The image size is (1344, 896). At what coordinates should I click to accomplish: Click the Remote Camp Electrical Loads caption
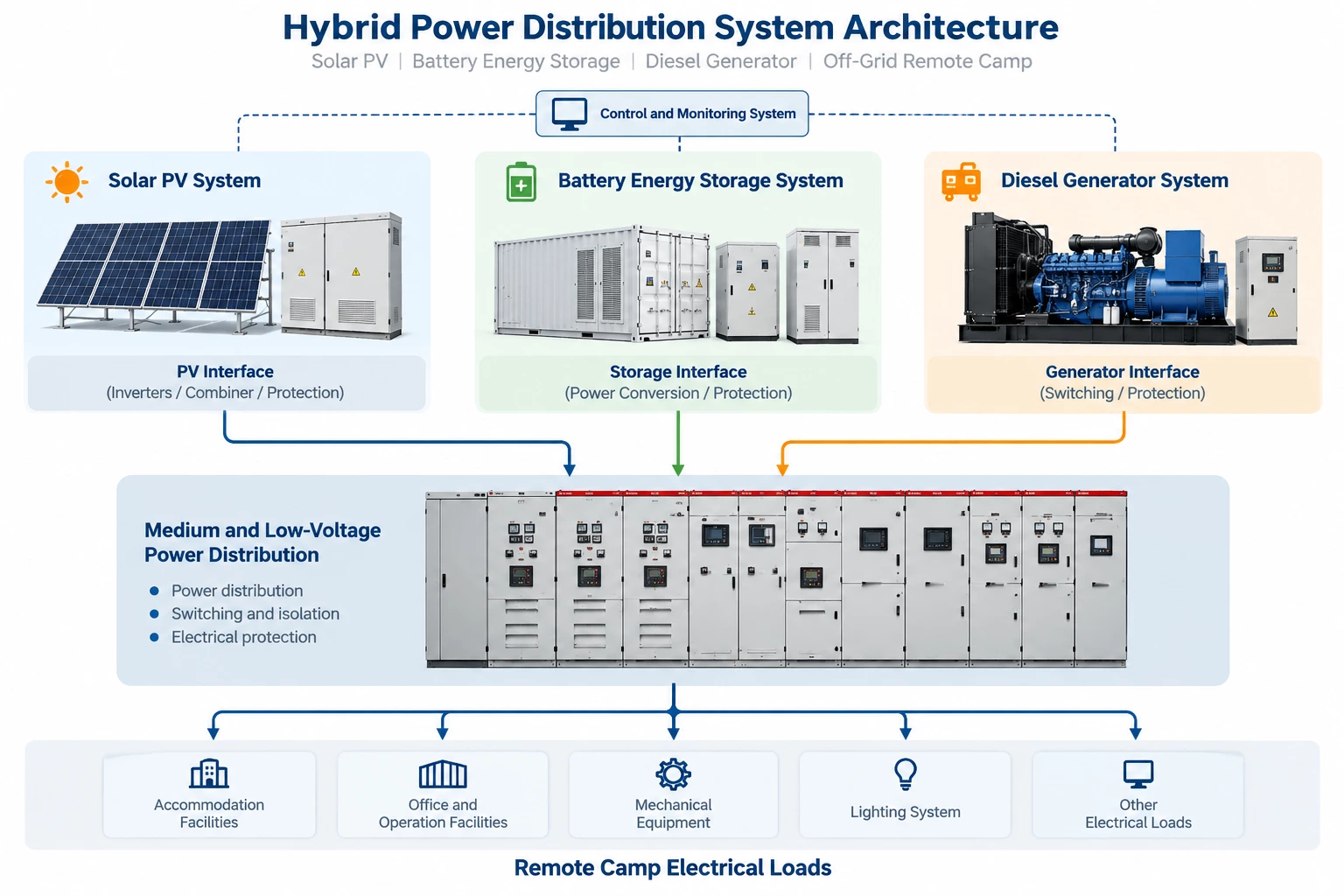673,868
